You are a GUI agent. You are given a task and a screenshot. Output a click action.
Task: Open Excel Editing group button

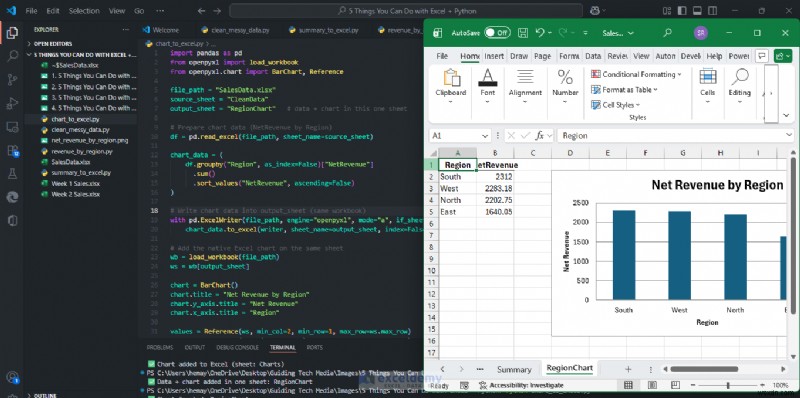click(x=739, y=85)
